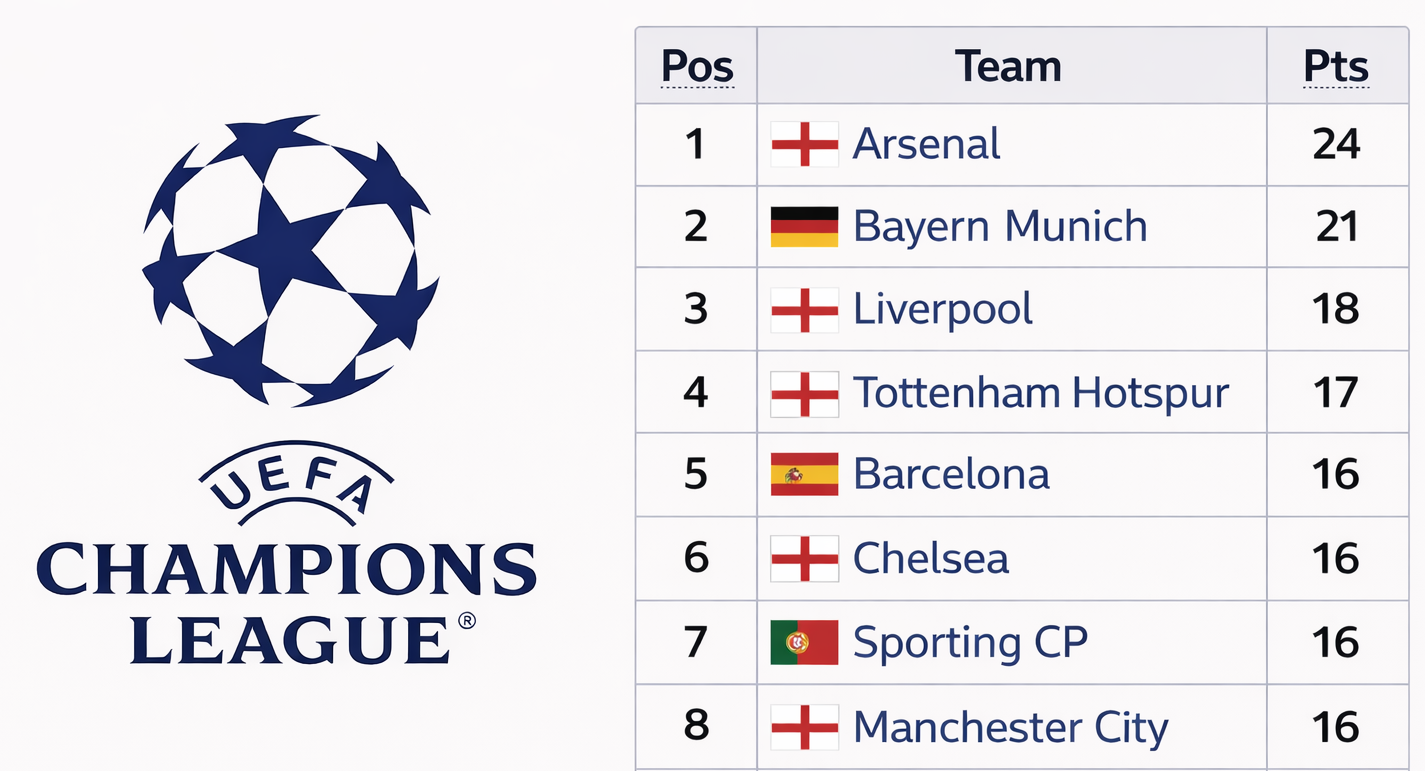
Task: Visit the Sporting CP link
Action: click(x=969, y=642)
